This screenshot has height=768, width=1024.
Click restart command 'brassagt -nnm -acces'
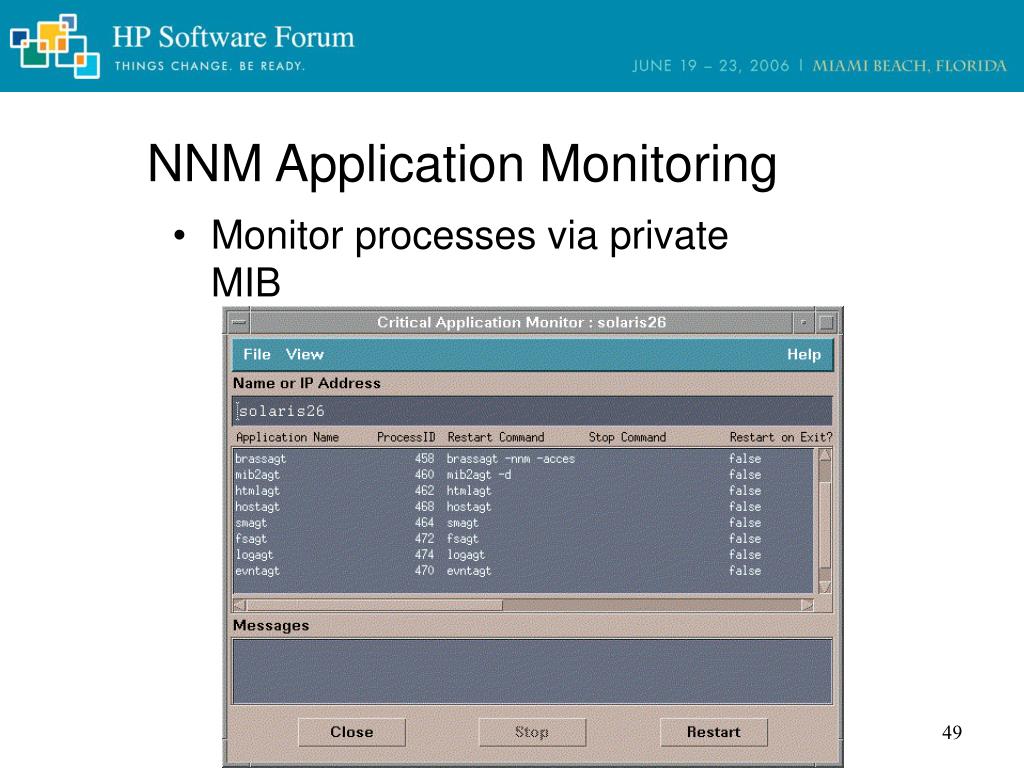(511, 458)
